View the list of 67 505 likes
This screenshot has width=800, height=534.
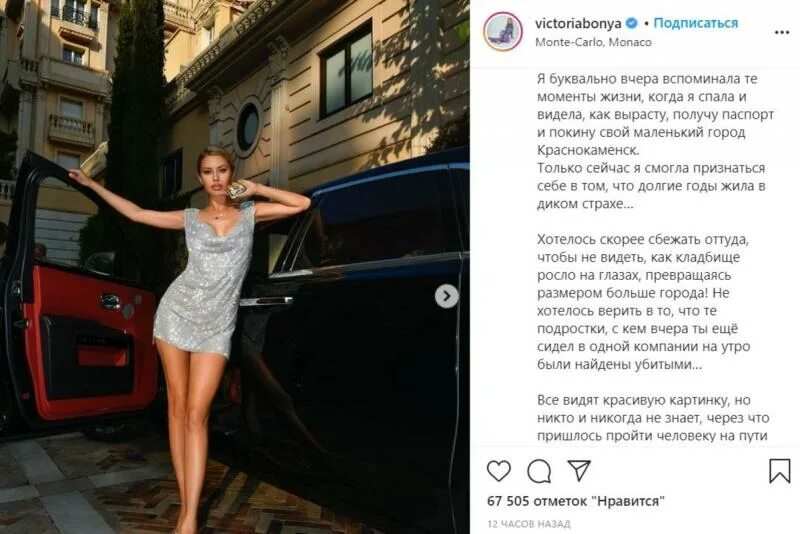pyautogui.click(x=576, y=501)
